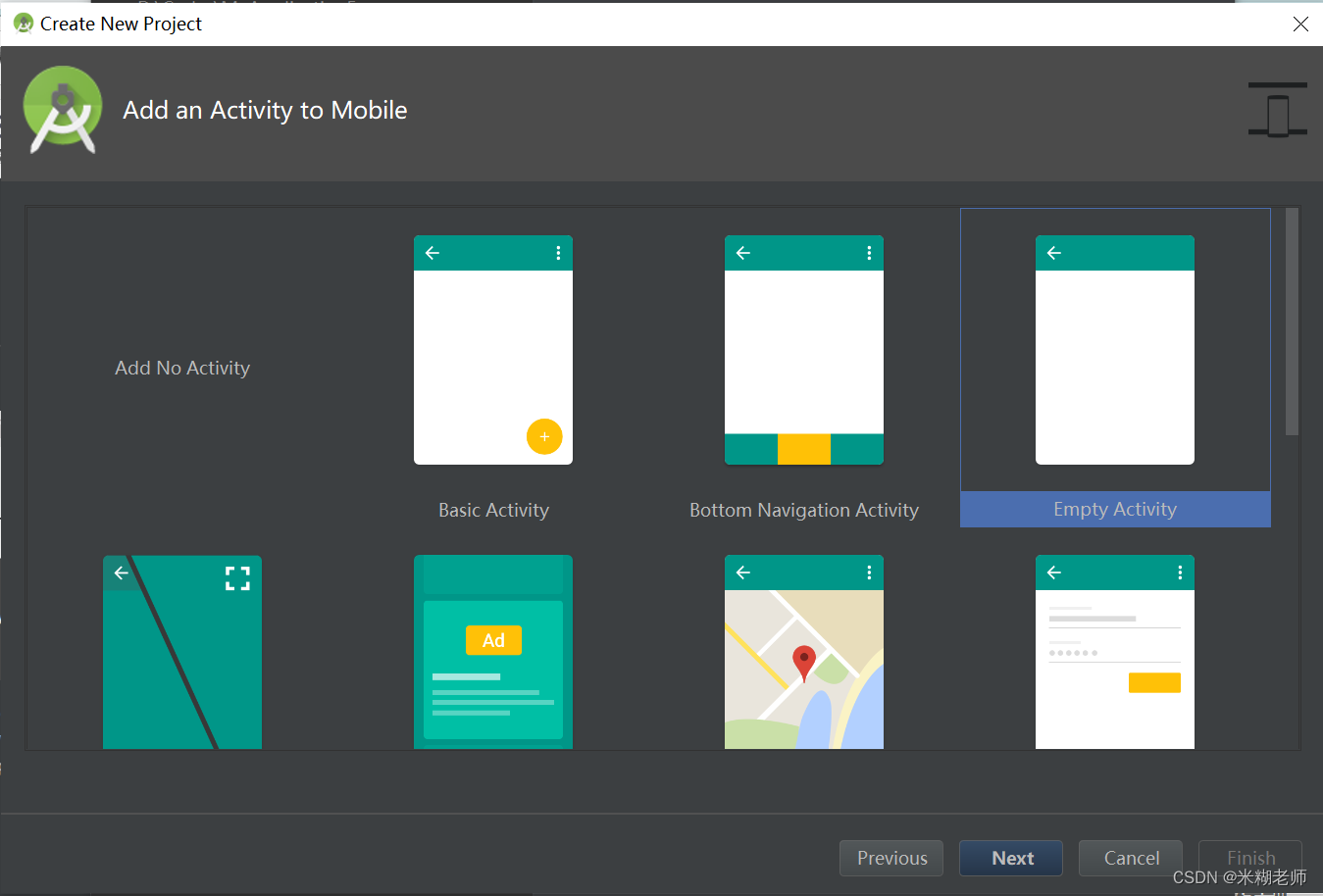Image resolution: width=1323 pixels, height=896 pixels.
Task: Select the Add No Activity option
Action: click(182, 368)
